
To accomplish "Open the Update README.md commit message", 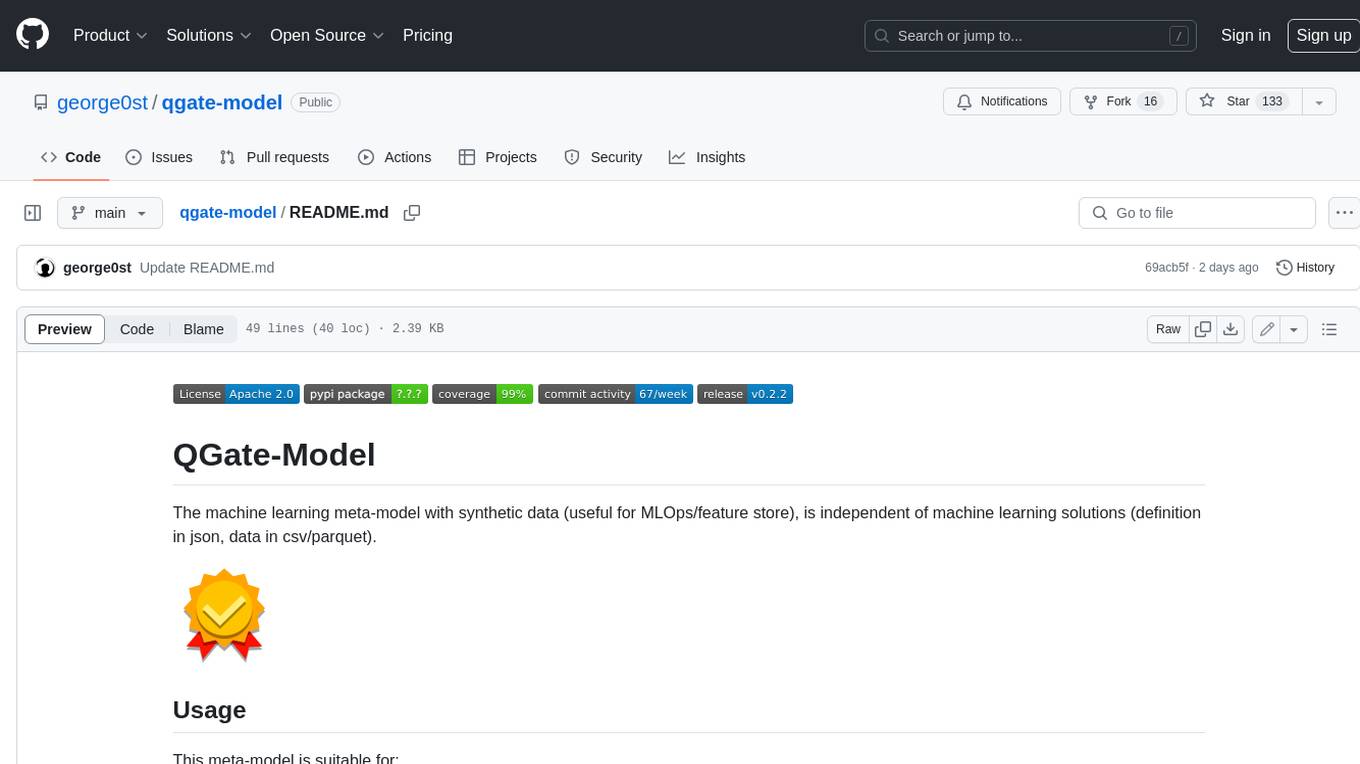I will [x=207, y=268].
